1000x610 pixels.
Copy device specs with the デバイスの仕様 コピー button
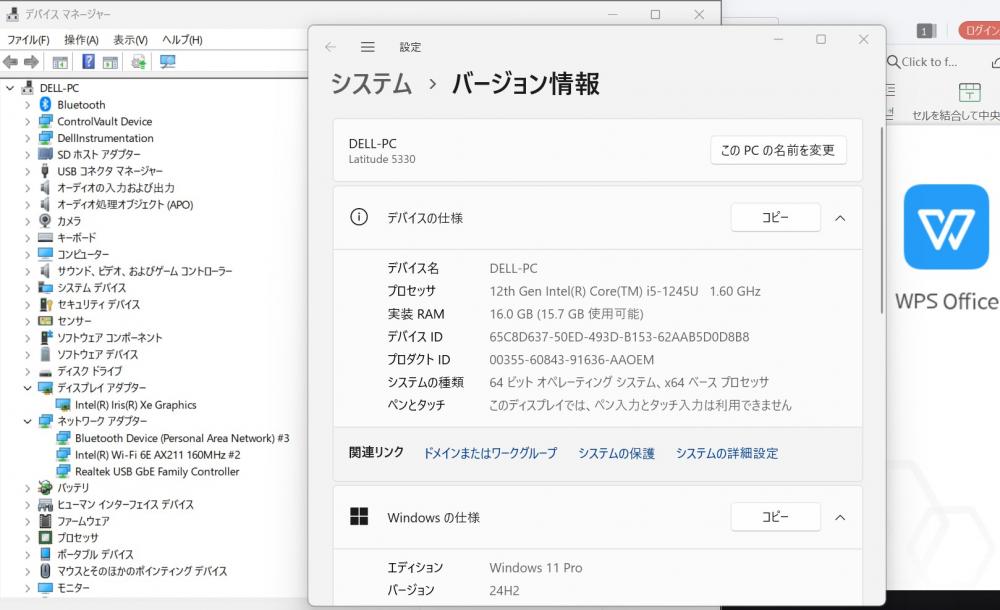coord(776,218)
